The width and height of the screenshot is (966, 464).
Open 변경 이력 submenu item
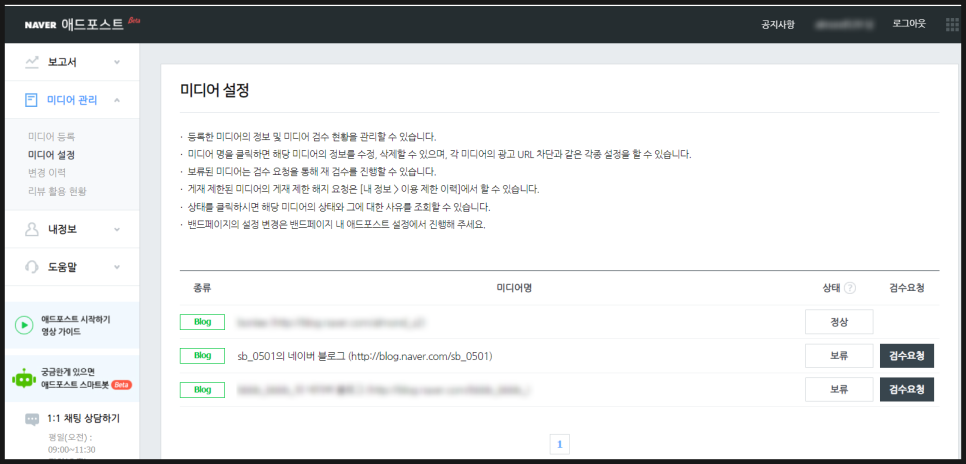pyautogui.click(x=47, y=173)
